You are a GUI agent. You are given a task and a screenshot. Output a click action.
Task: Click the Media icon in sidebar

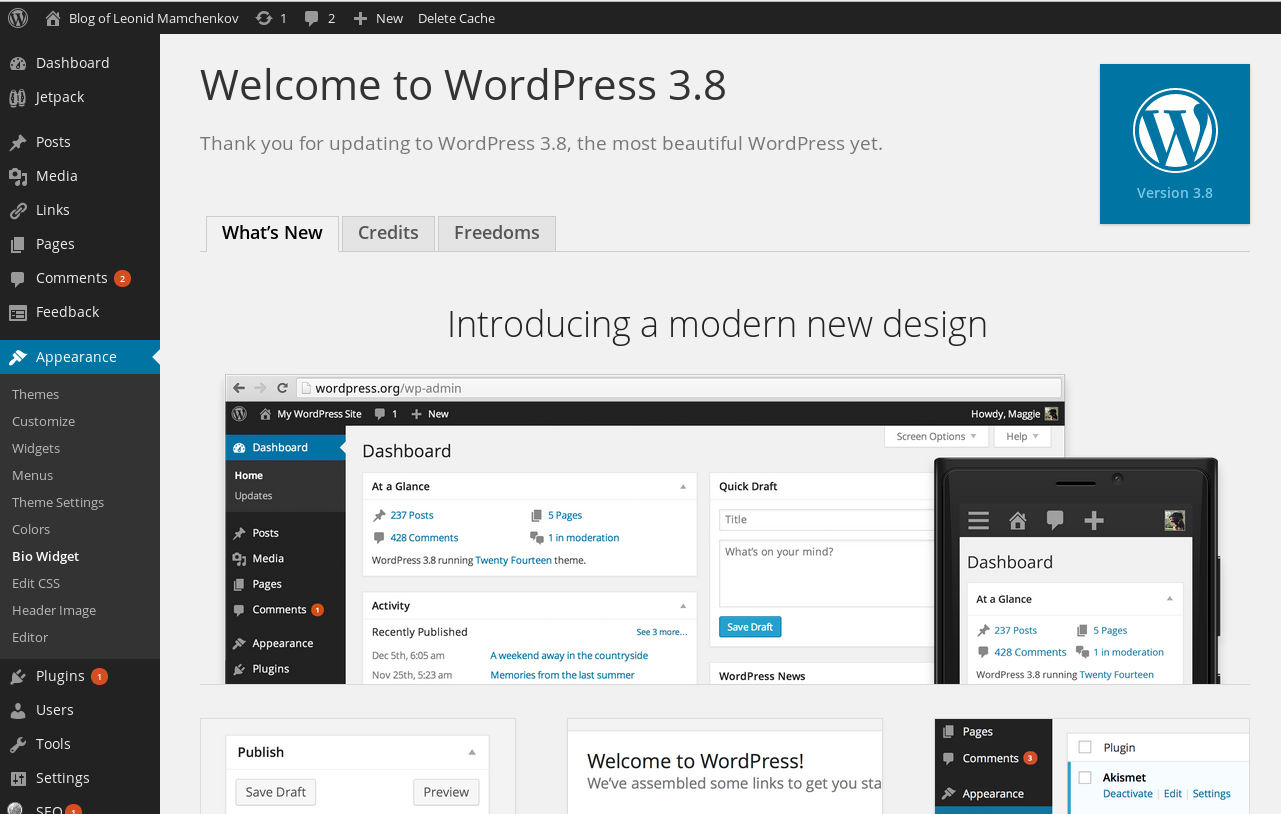(x=18, y=176)
